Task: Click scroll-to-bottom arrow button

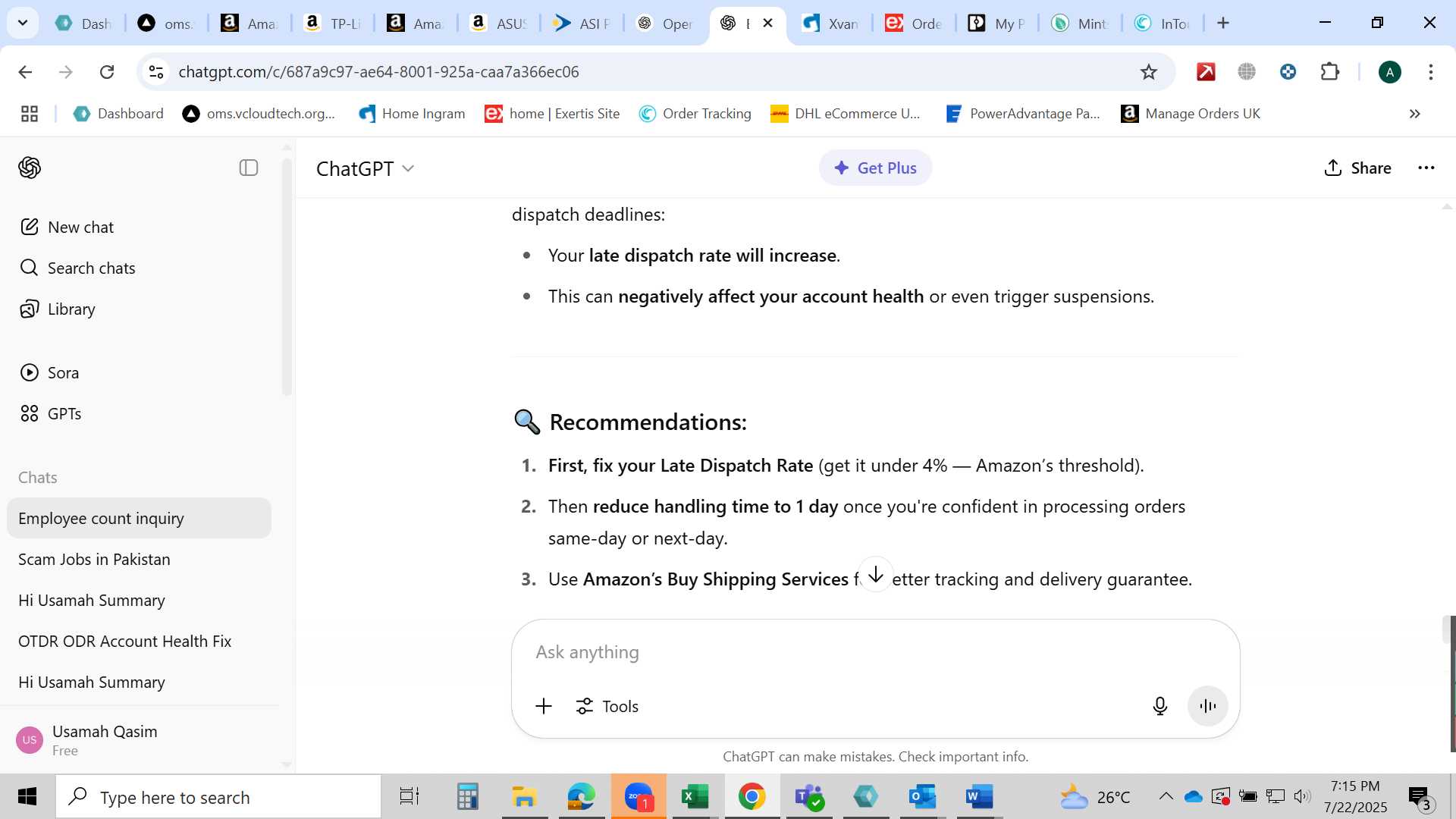Action: [x=875, y=574]
